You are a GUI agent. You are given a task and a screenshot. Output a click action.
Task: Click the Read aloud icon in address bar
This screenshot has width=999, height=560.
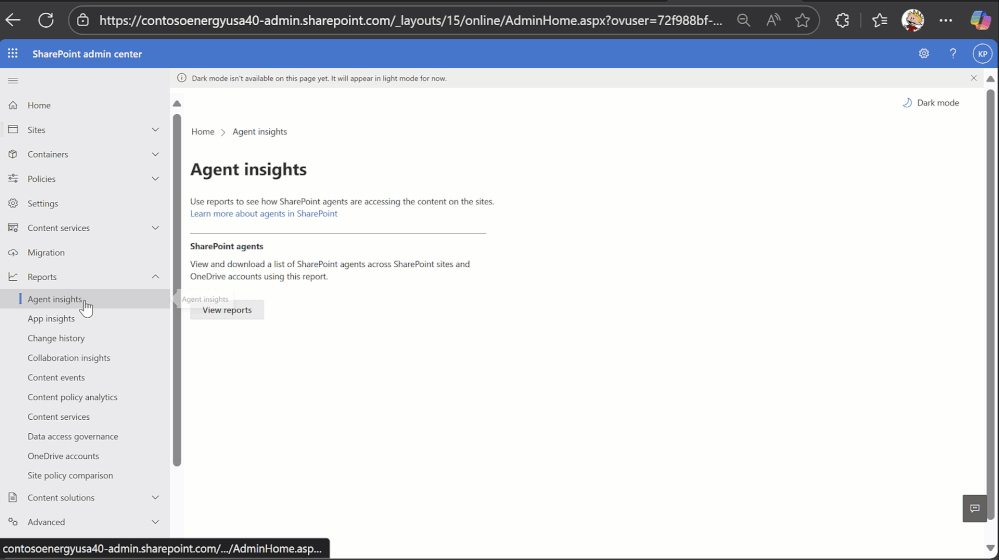[773, 20]
